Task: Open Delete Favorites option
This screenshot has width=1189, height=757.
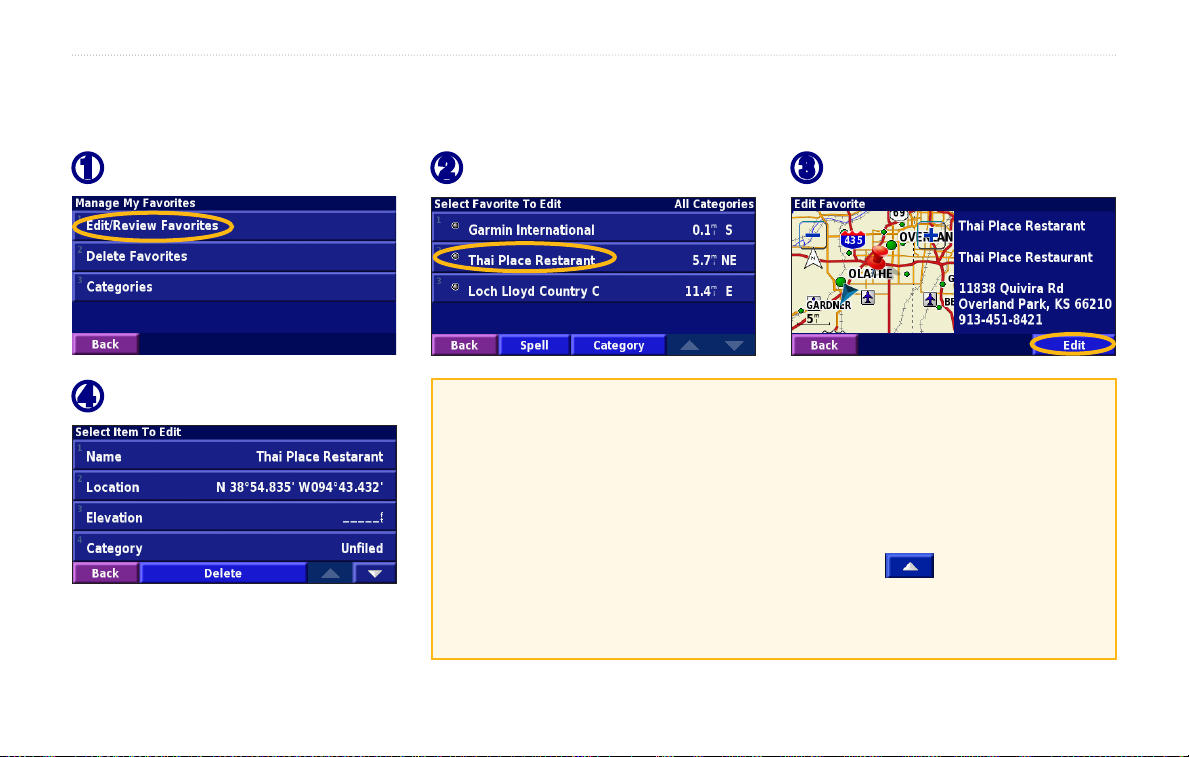Action: [x=234, y=256]
